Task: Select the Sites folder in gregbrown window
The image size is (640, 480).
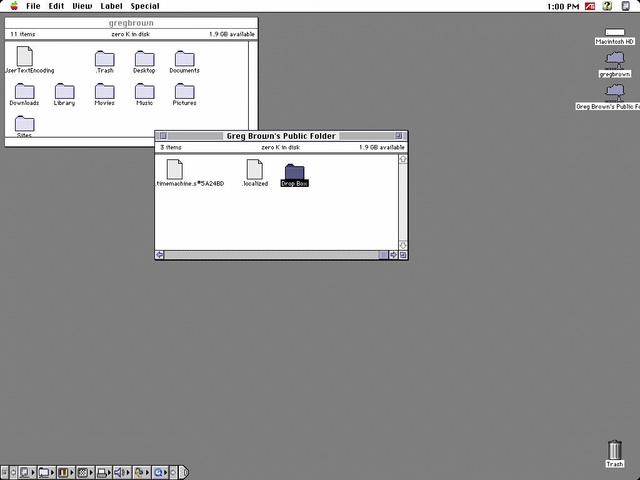Action: point(24,126)
